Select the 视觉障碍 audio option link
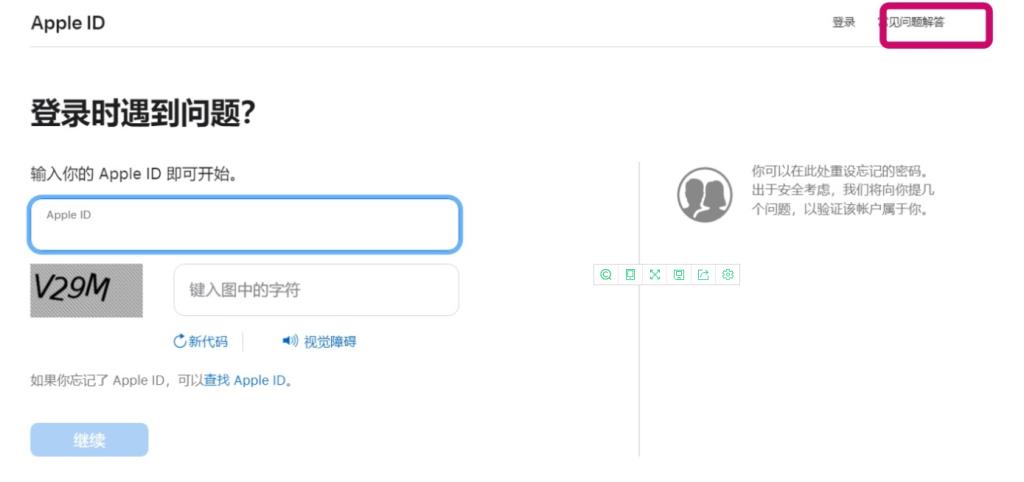 point(330,342)
